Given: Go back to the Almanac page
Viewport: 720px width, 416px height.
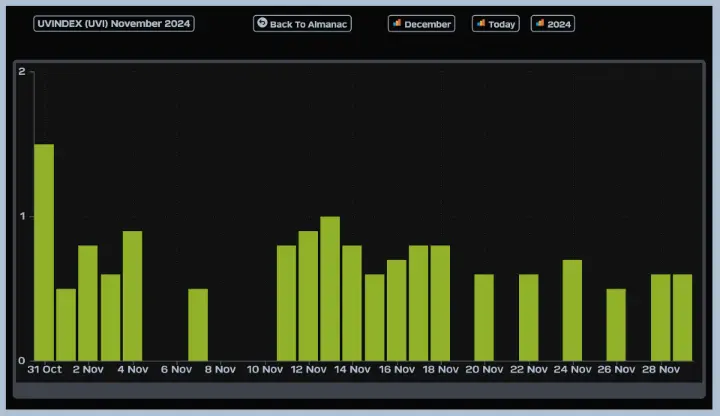Looking at the screenshot, I should [x=302, y=23].
